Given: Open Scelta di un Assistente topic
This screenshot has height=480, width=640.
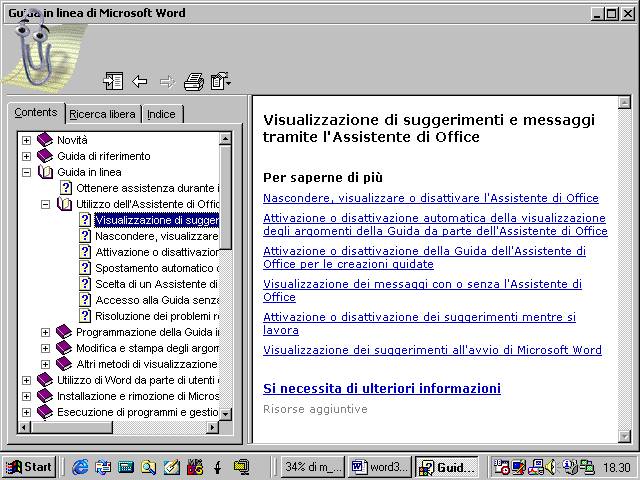Looking at the screenshot, I should 157,284.
